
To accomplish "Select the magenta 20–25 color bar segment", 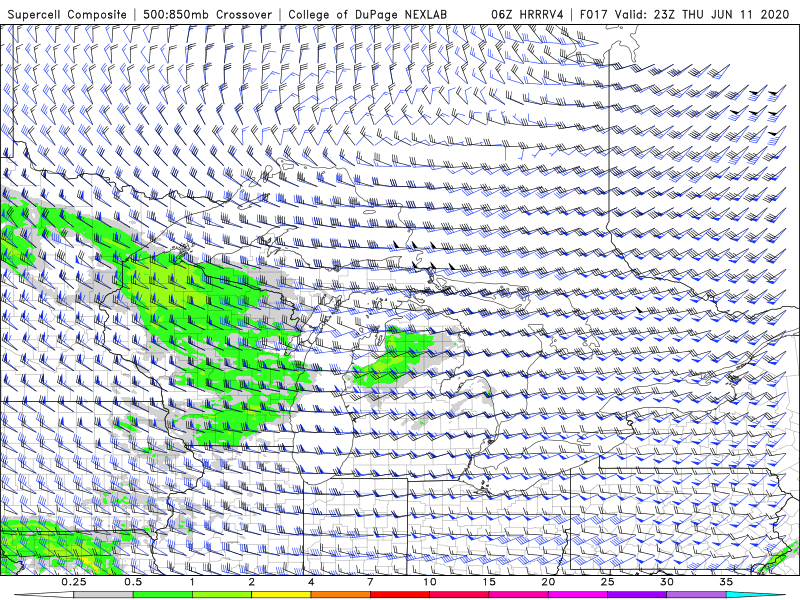I will (x=578, y=595).
